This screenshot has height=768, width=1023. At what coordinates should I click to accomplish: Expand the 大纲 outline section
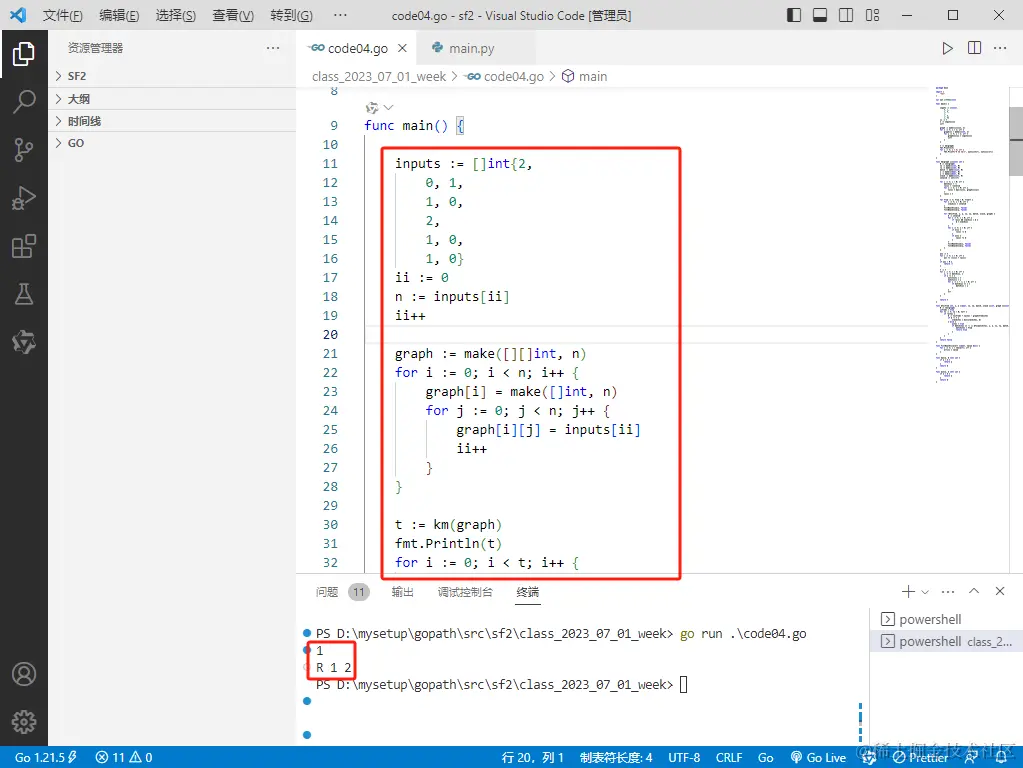click(x=172, y=99)
